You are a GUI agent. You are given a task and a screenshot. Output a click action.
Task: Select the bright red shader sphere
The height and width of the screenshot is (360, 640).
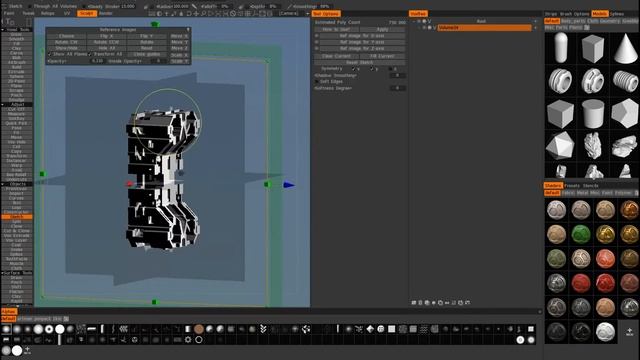[605, 283]
